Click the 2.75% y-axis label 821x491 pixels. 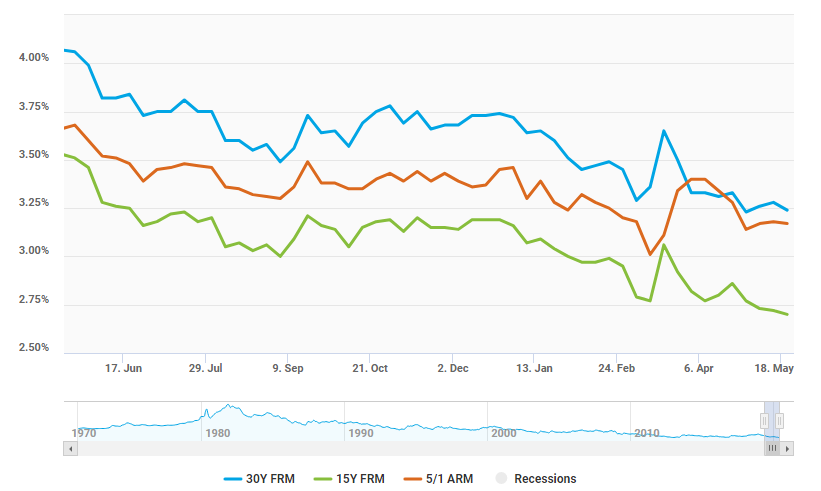(x=34, y=299)
